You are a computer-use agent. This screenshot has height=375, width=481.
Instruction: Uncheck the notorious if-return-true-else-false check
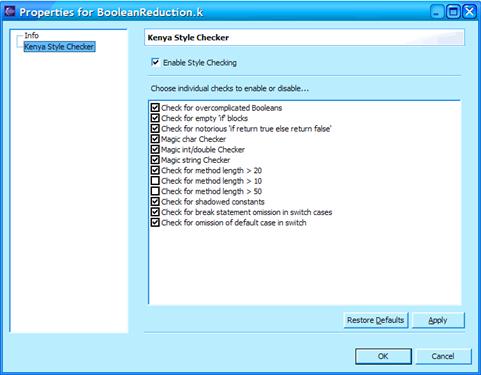click(155, 129)
